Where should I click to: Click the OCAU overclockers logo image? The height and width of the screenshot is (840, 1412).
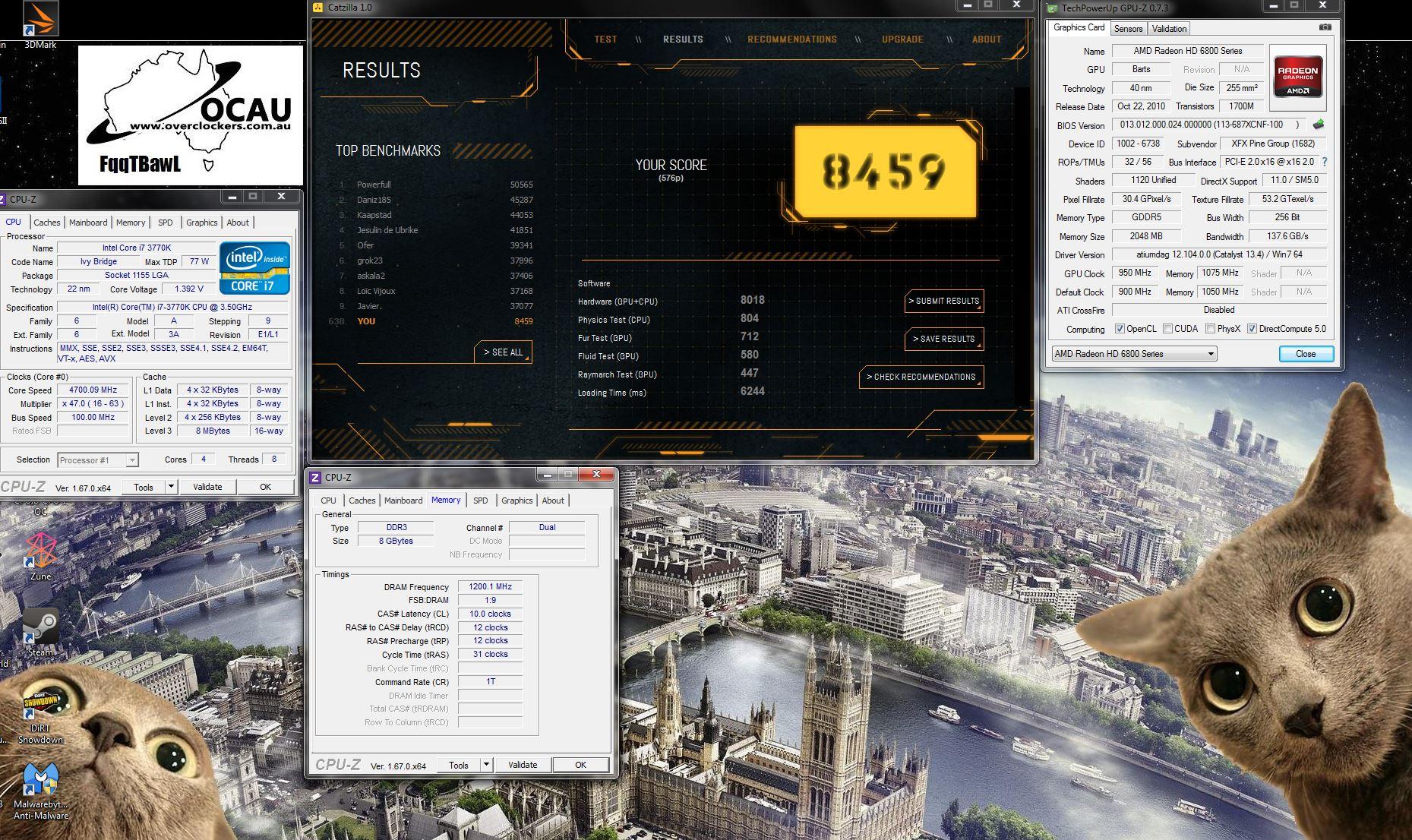[x=191, y=115]
